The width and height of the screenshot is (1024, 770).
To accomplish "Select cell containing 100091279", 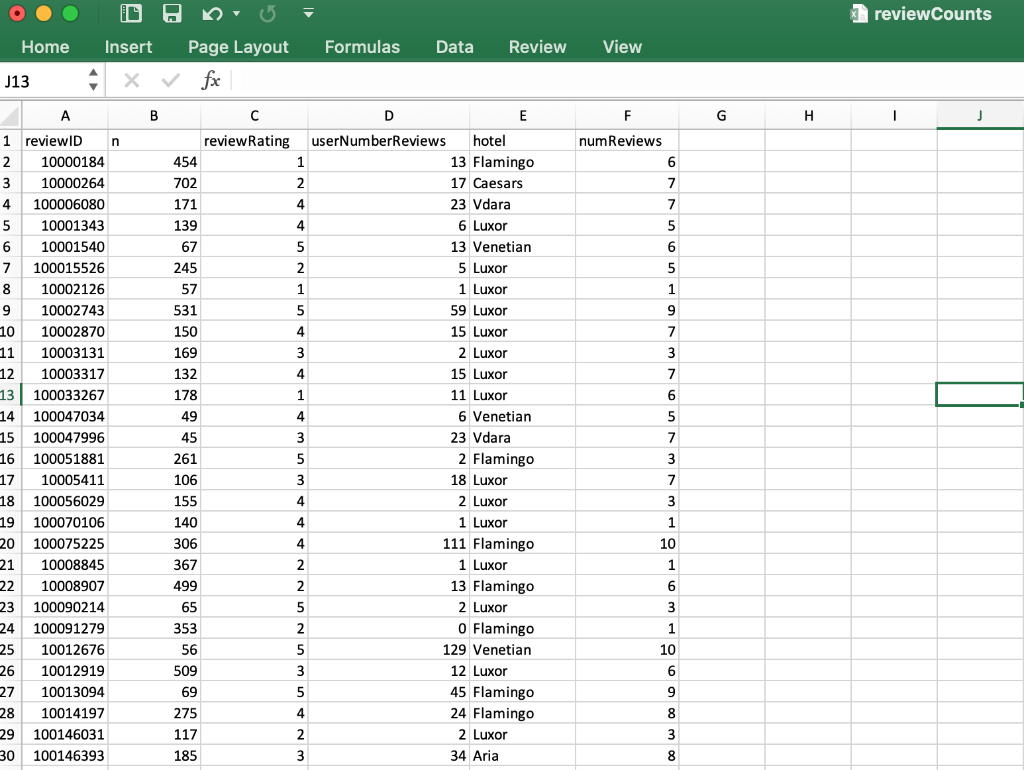I will (x=65, y=628).
